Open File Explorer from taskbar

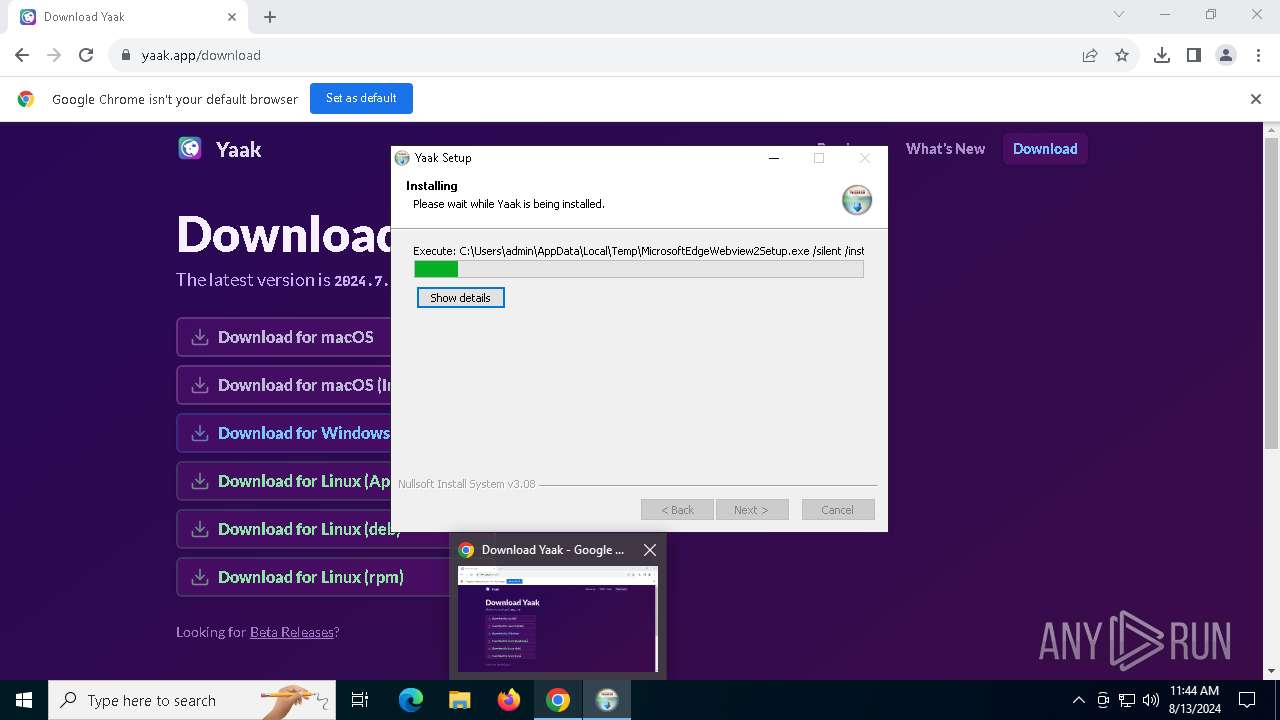(x=460, y=700)
